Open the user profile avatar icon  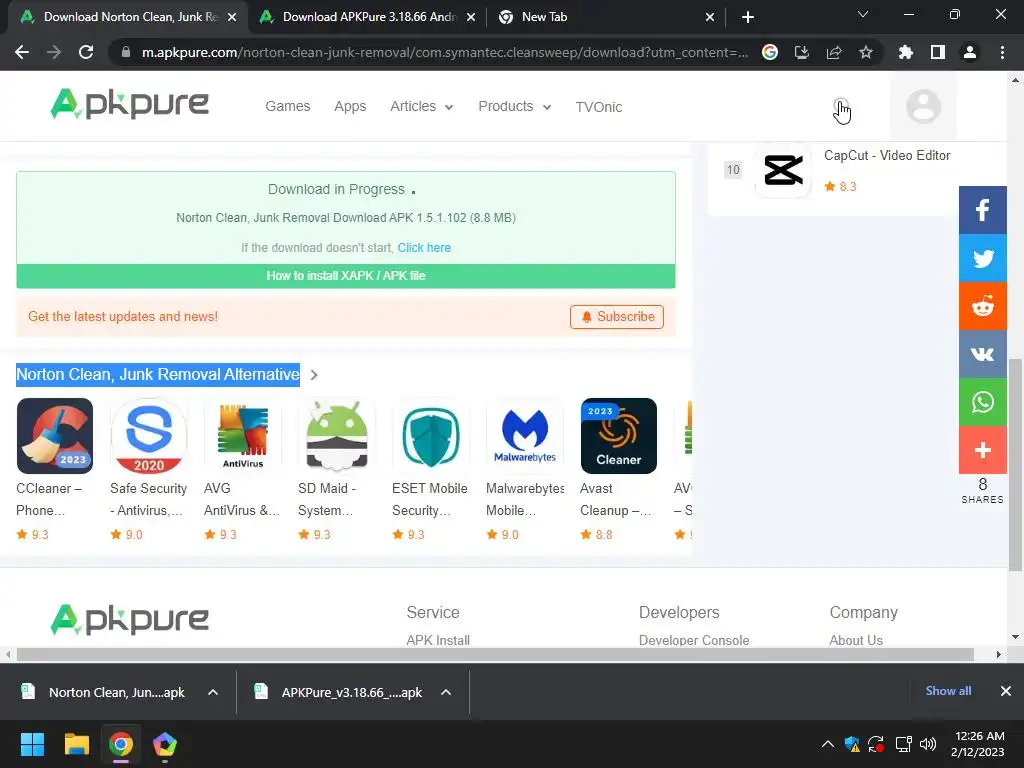(923, 106)
